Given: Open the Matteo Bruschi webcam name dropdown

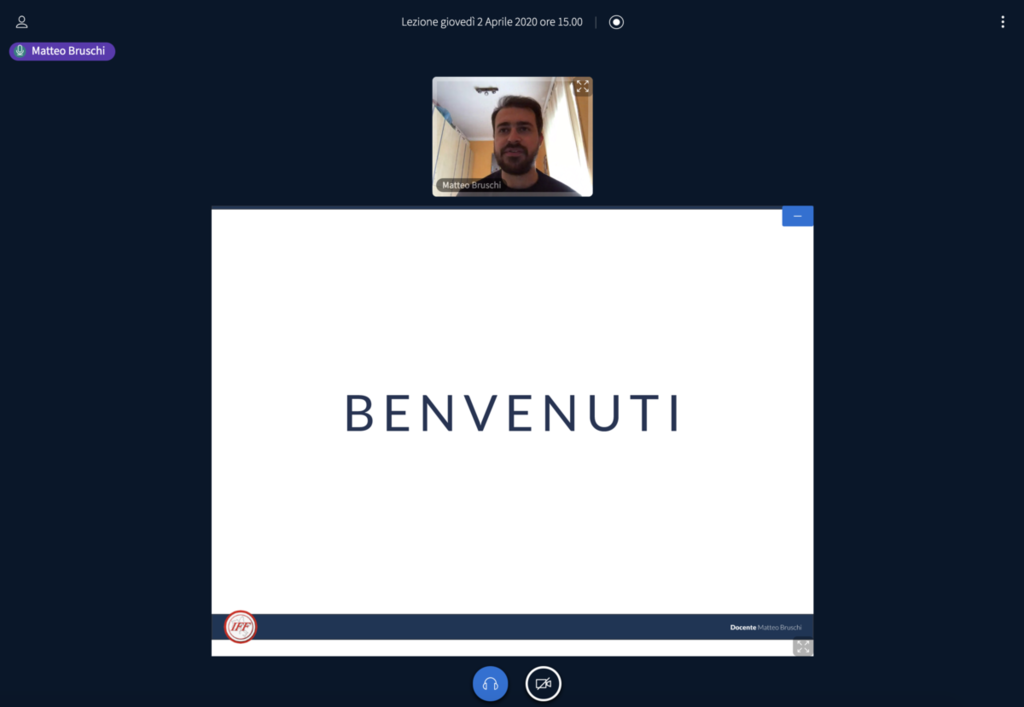Looking at the screenshot, I should (x=471, y=185).
